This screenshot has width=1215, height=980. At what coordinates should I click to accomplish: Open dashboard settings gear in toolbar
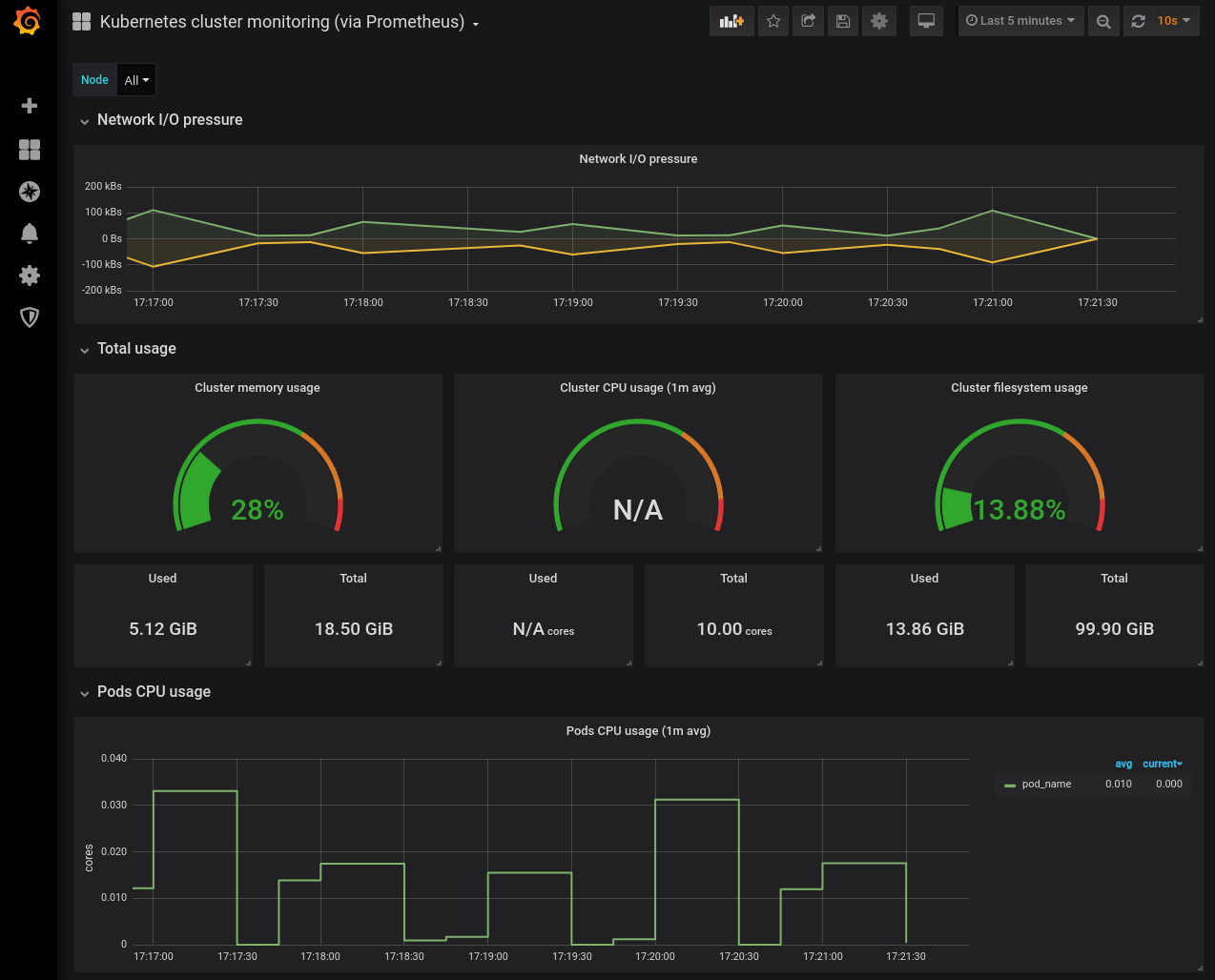click(879, 21)
